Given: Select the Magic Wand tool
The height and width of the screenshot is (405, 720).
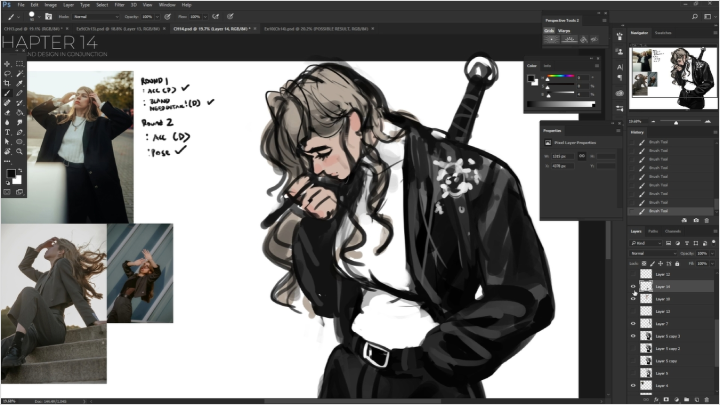Looking at the screenshot, I should pos(19,73).
